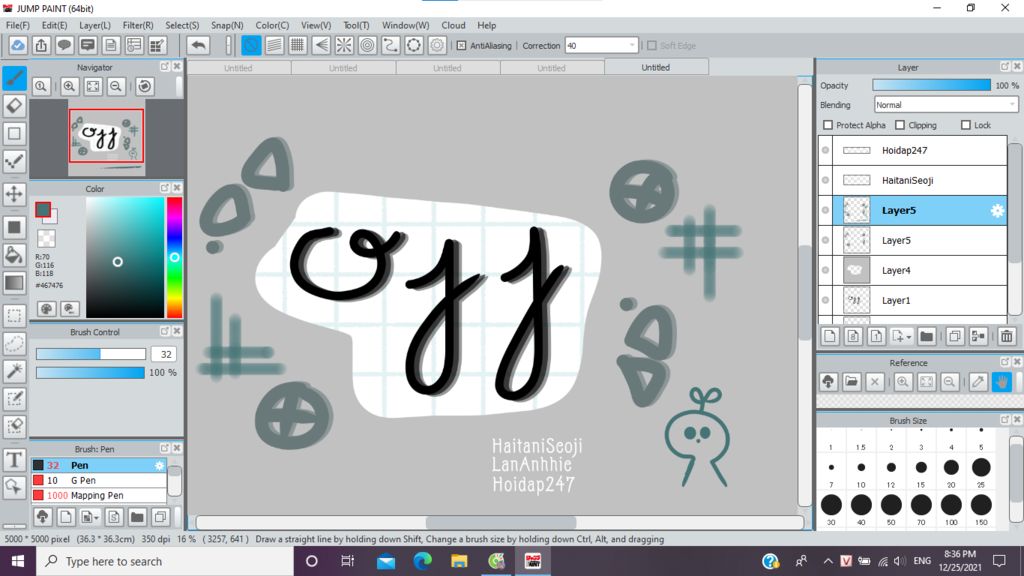Select the Move tool
Viewport: 1024px width, 576px height.
tap(14, 193)
